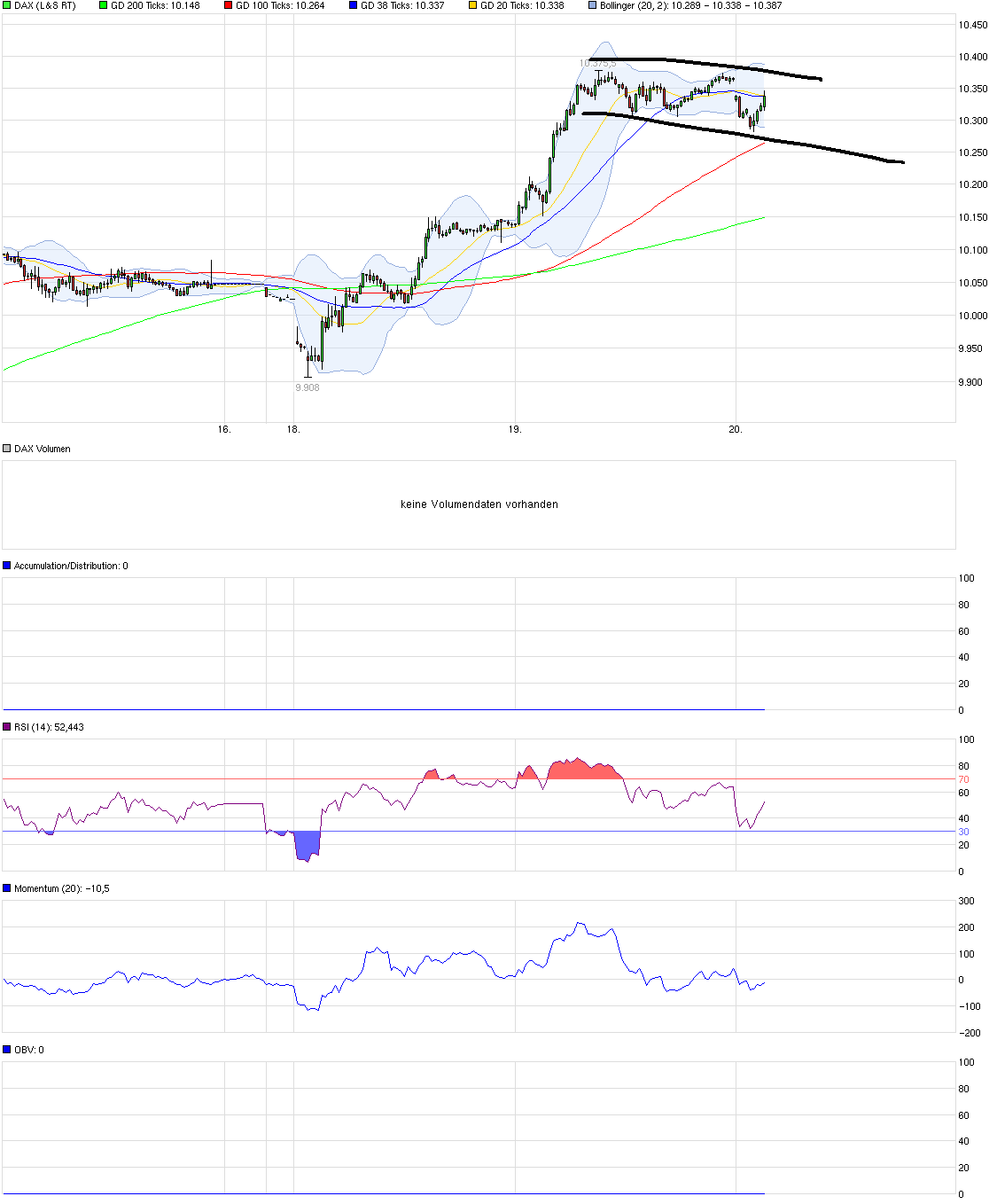Click the gray Bollinger legend square
Screen dimensions: 997x1204
[x=590, y=5]
